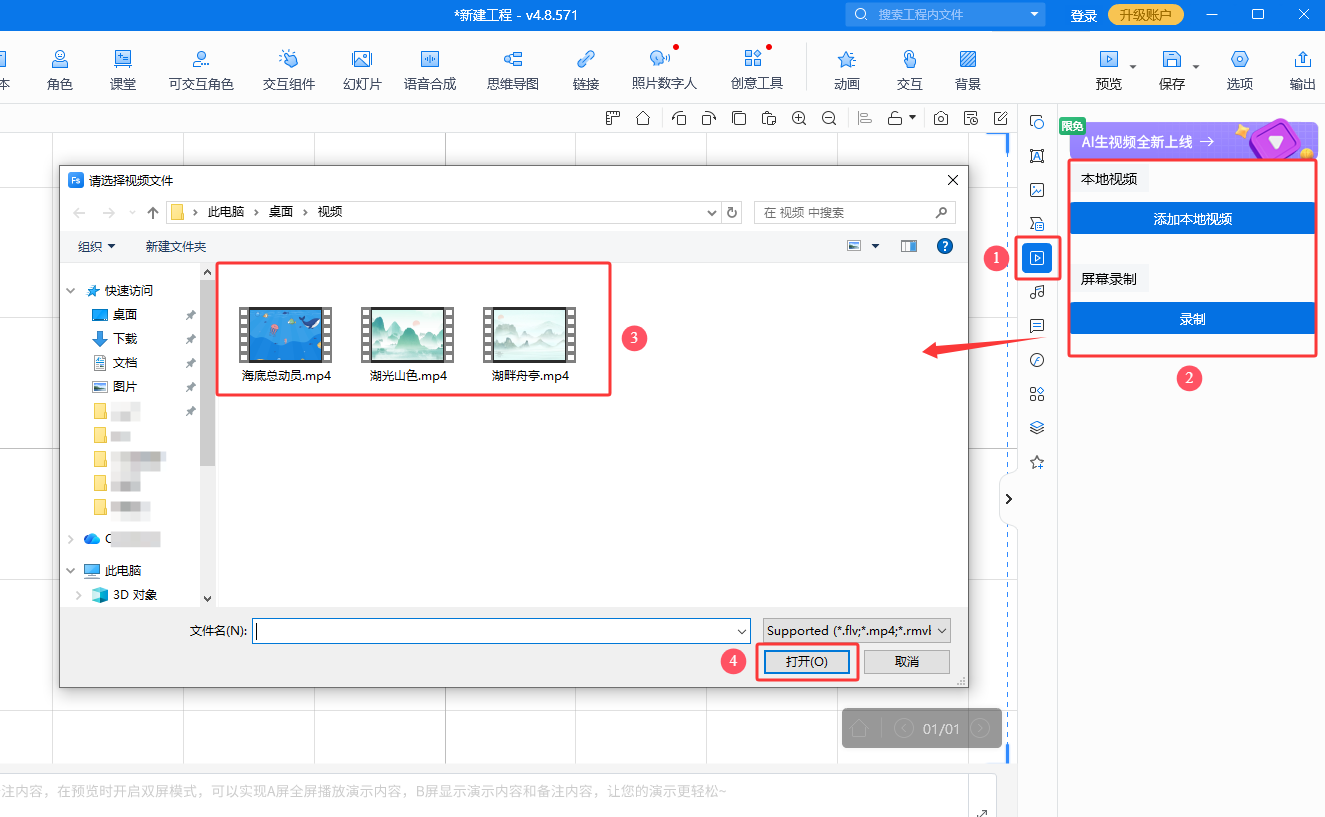The image size is (1325, 817).
Task: Select the 思维导图 mind map tool
Action: pyautogui.click(x=512, y=69)
